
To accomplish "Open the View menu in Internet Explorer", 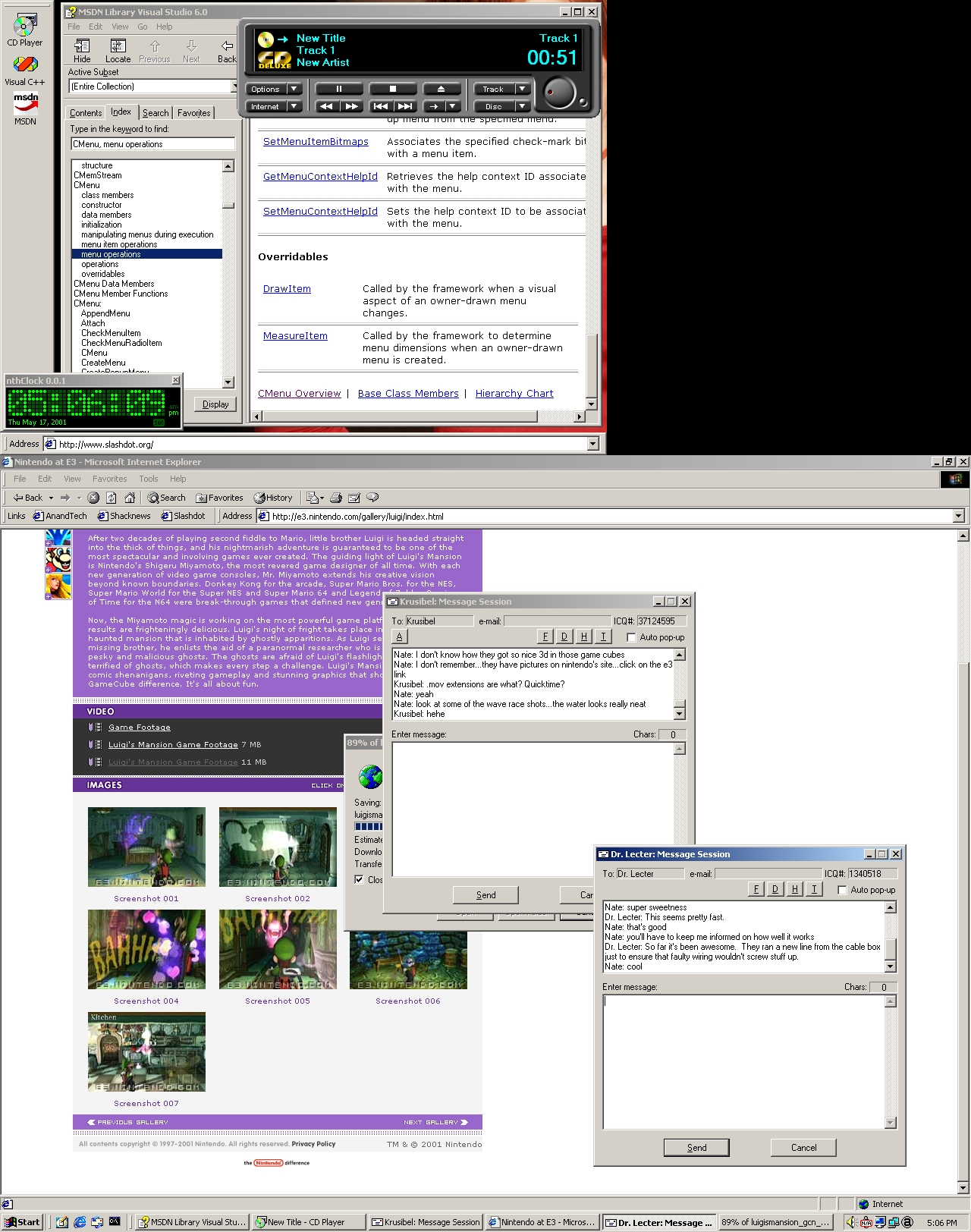I will point(72,479).
